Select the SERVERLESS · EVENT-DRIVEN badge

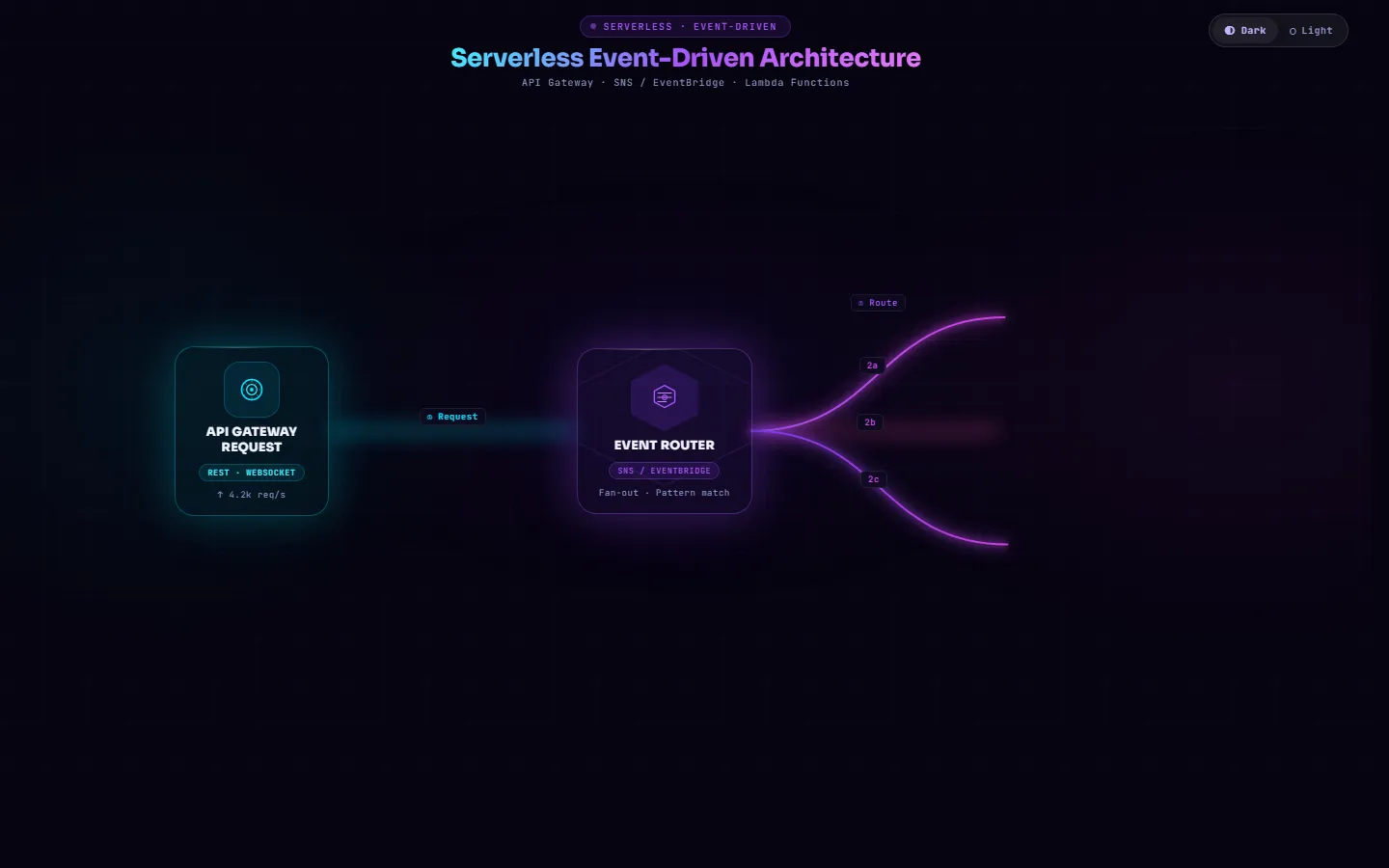[684, 26]
